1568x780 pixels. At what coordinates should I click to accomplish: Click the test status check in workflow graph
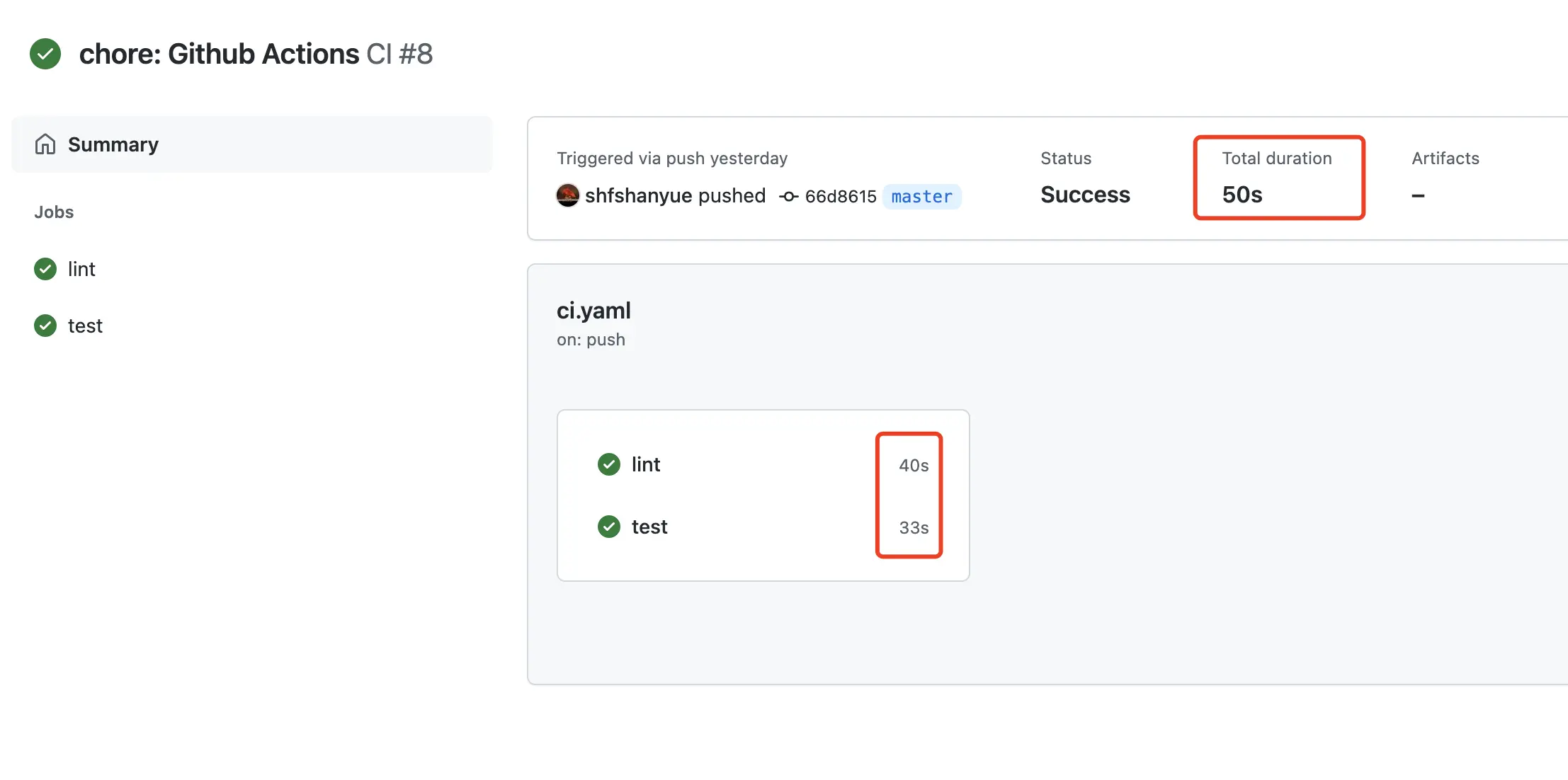[609, 527]
